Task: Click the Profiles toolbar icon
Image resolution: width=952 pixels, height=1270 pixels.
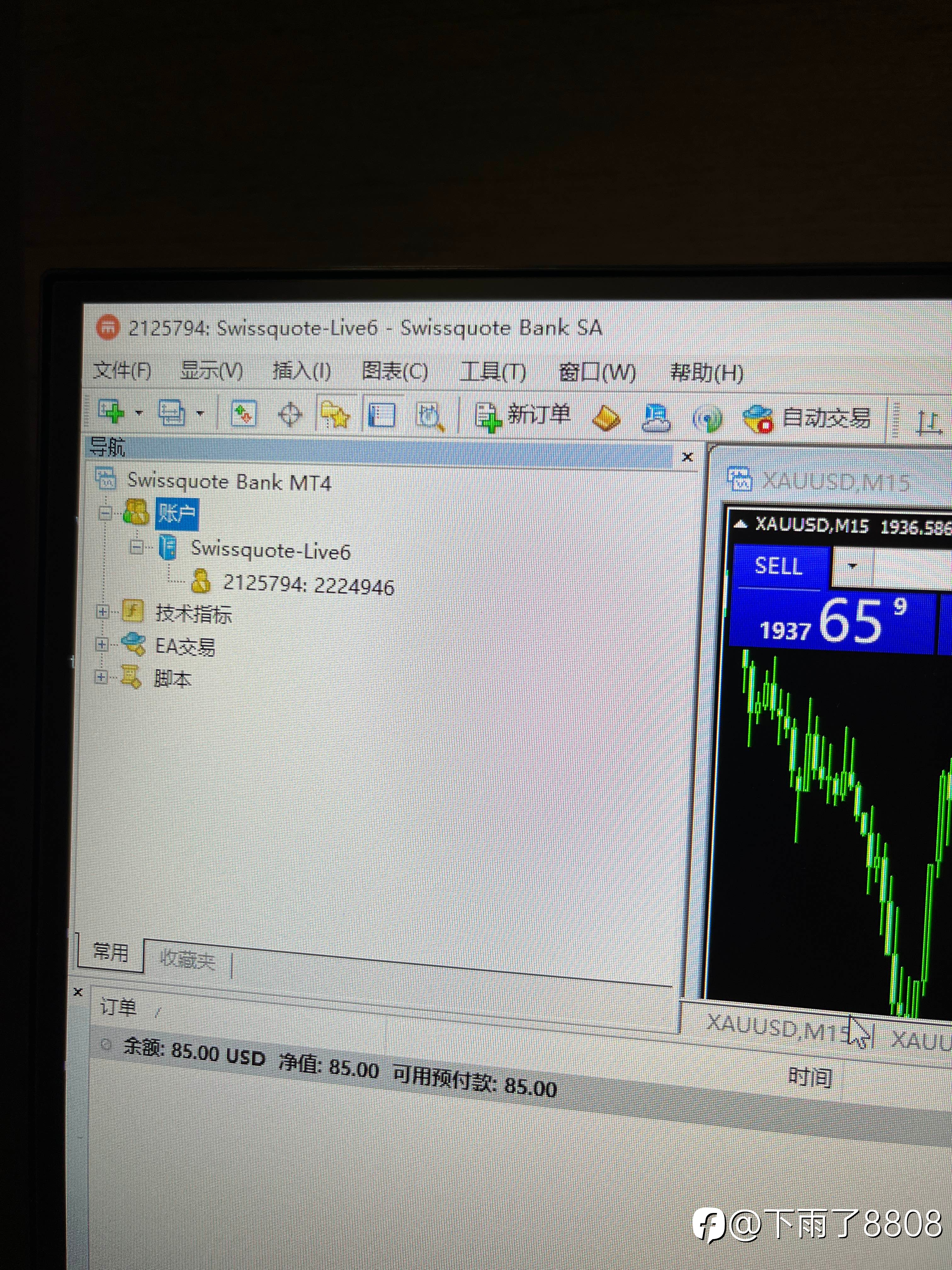Action: tap(172, 412)
